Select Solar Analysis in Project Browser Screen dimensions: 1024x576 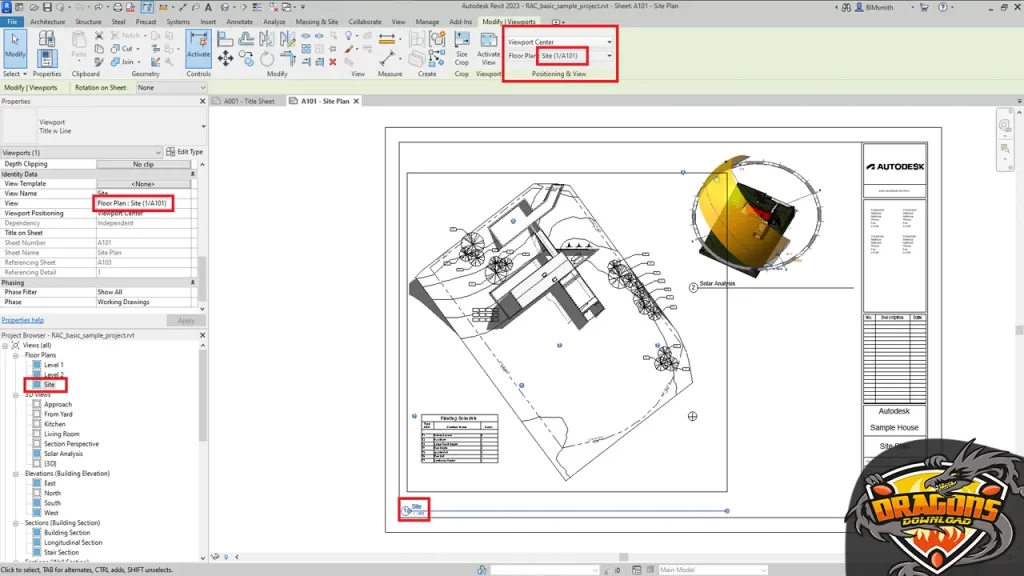tap(63, 453)
